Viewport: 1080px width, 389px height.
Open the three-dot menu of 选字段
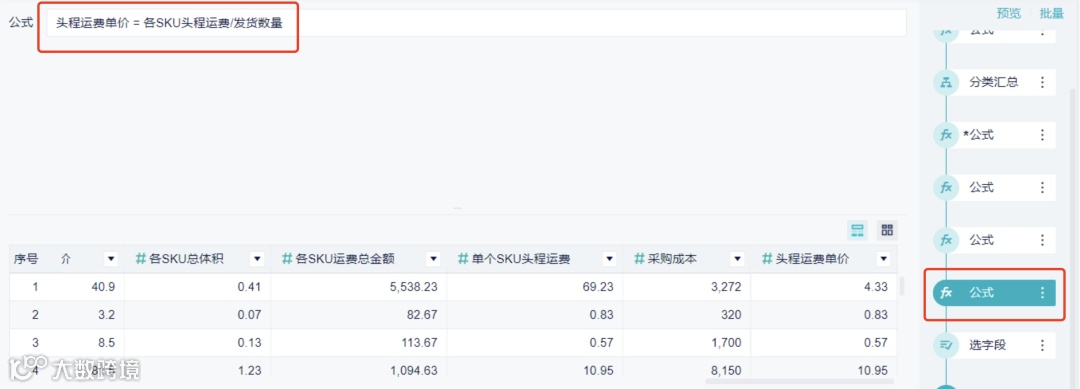tap(1042, 346)
